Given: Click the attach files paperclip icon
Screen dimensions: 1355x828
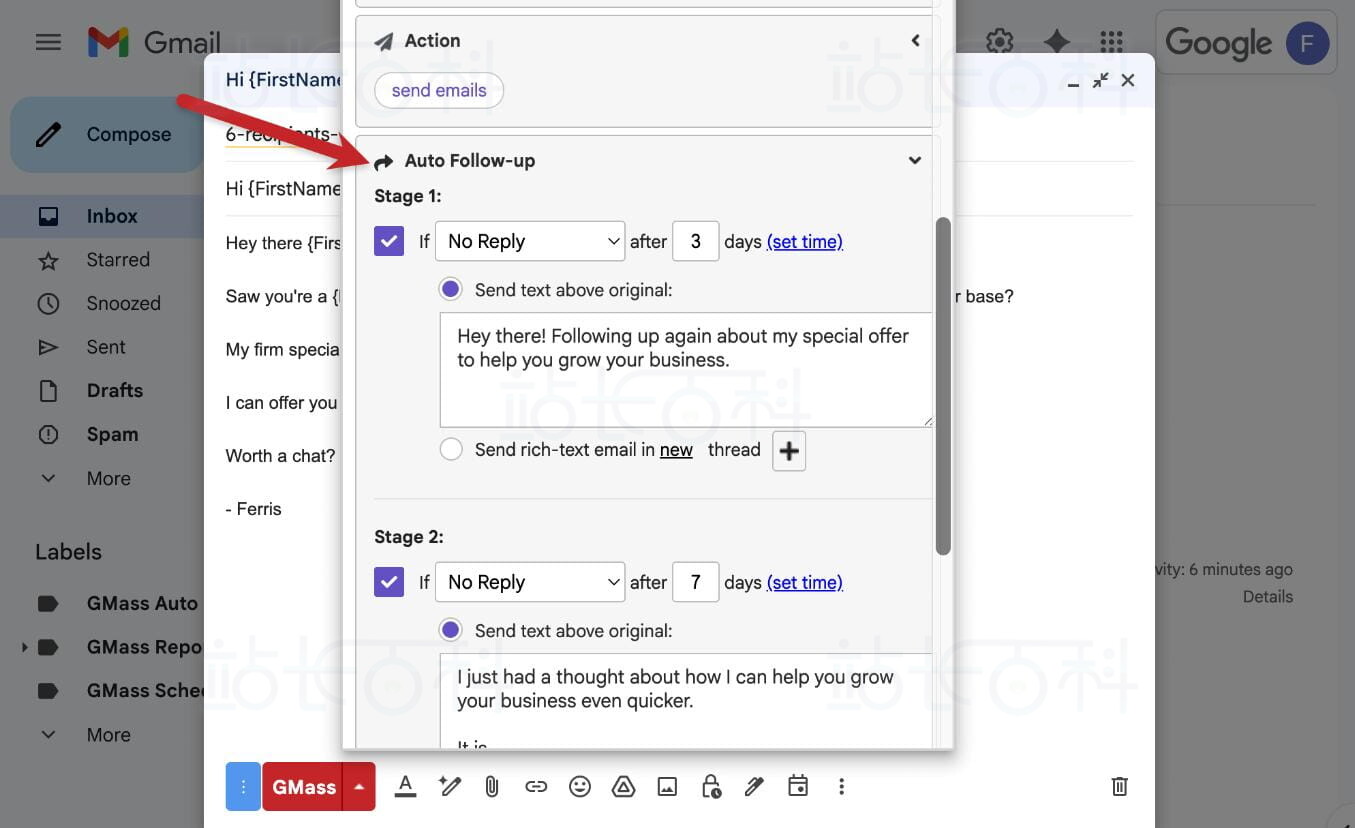Looking at the screenshot, I should tap(492, 787).
